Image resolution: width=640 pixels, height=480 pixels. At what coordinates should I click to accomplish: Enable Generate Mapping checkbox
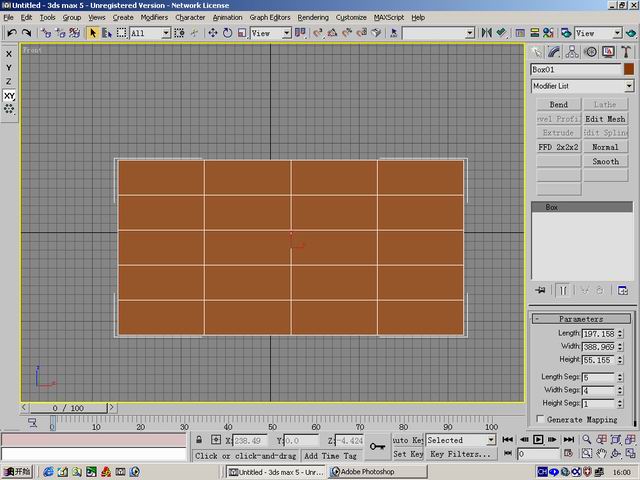pyautogui.click(x=542, y=419)
